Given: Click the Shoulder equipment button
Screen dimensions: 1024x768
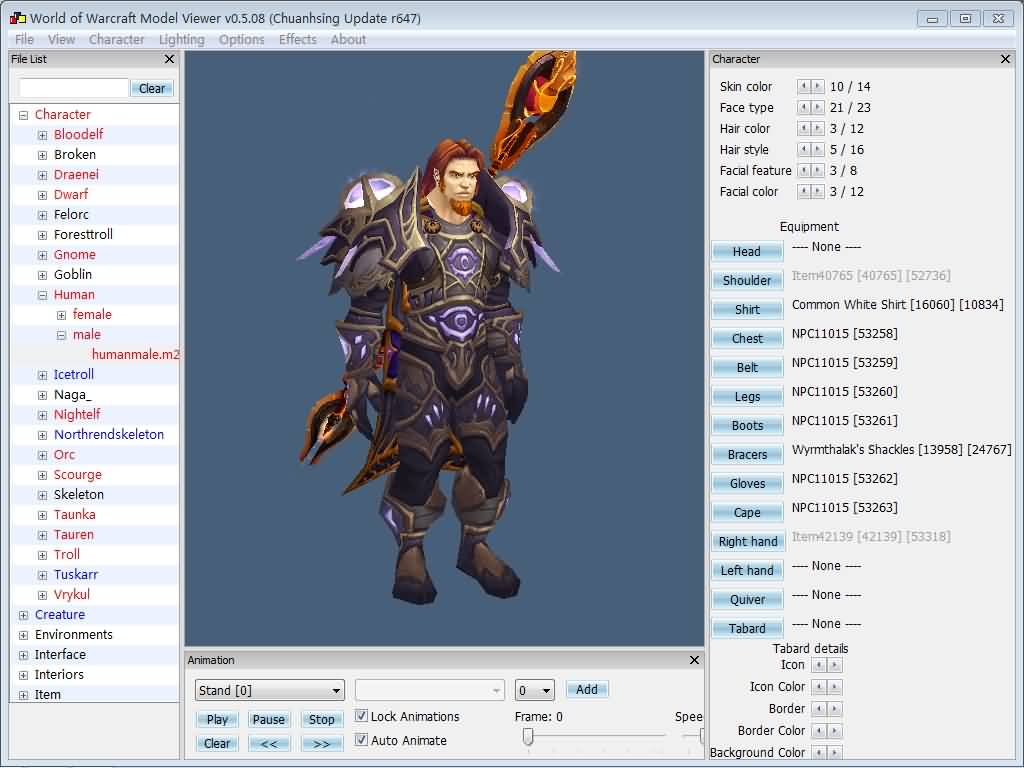Looking at the screenshot, I should click(x=747, y=280).
